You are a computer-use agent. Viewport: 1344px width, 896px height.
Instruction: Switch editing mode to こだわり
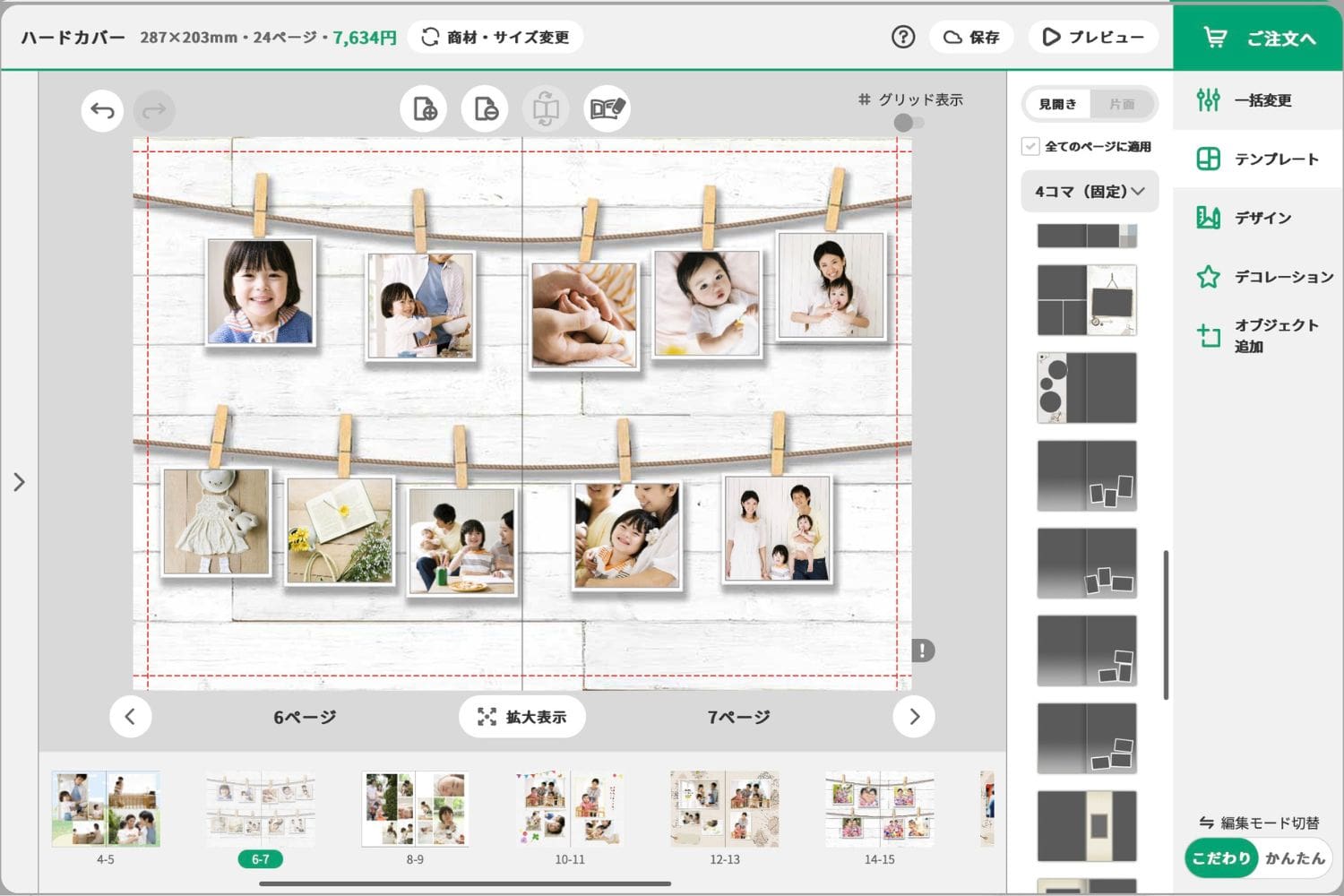[x=1221, y=858]
